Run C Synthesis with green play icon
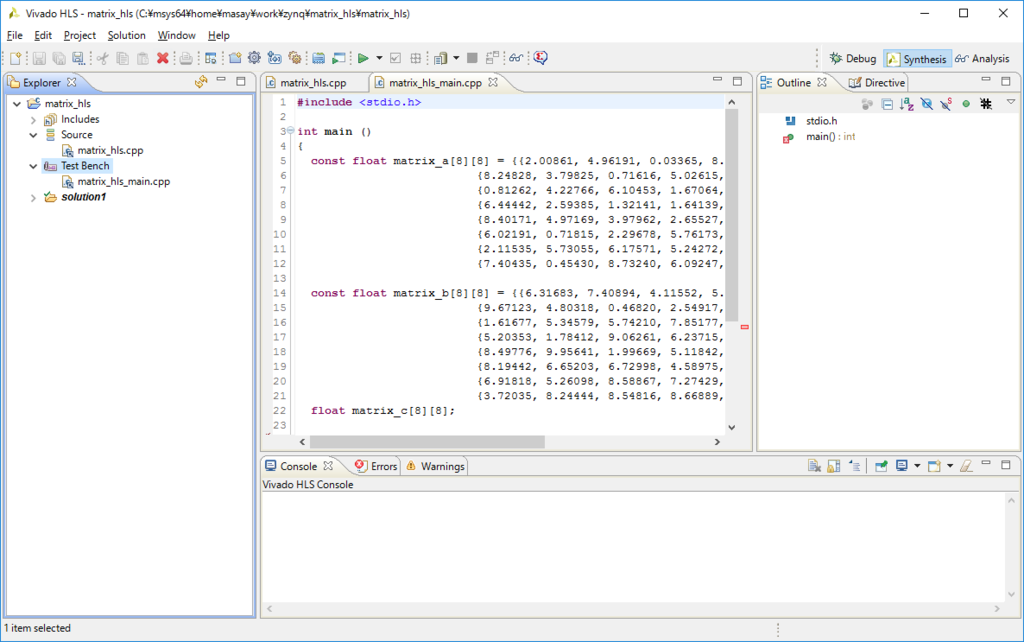Image resolution: width=1024 pixels, height=642 pixels. tap(363, 58)
